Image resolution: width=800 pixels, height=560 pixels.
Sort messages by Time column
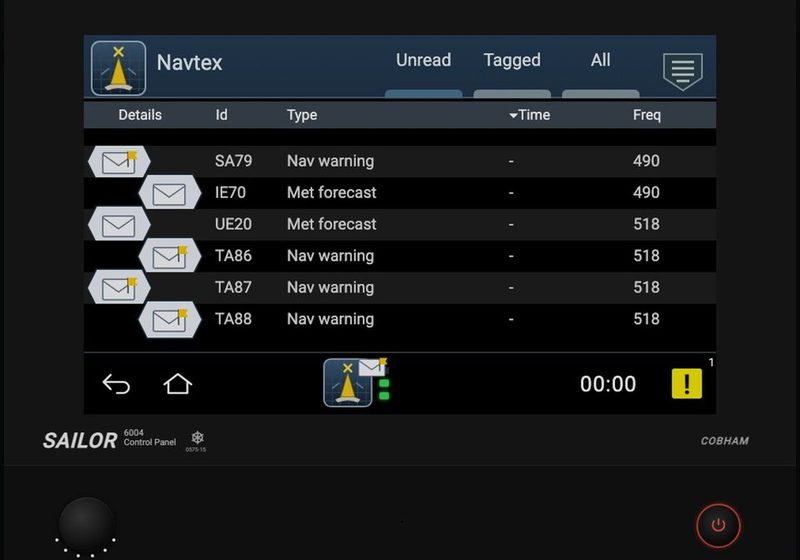coord(530,115)
